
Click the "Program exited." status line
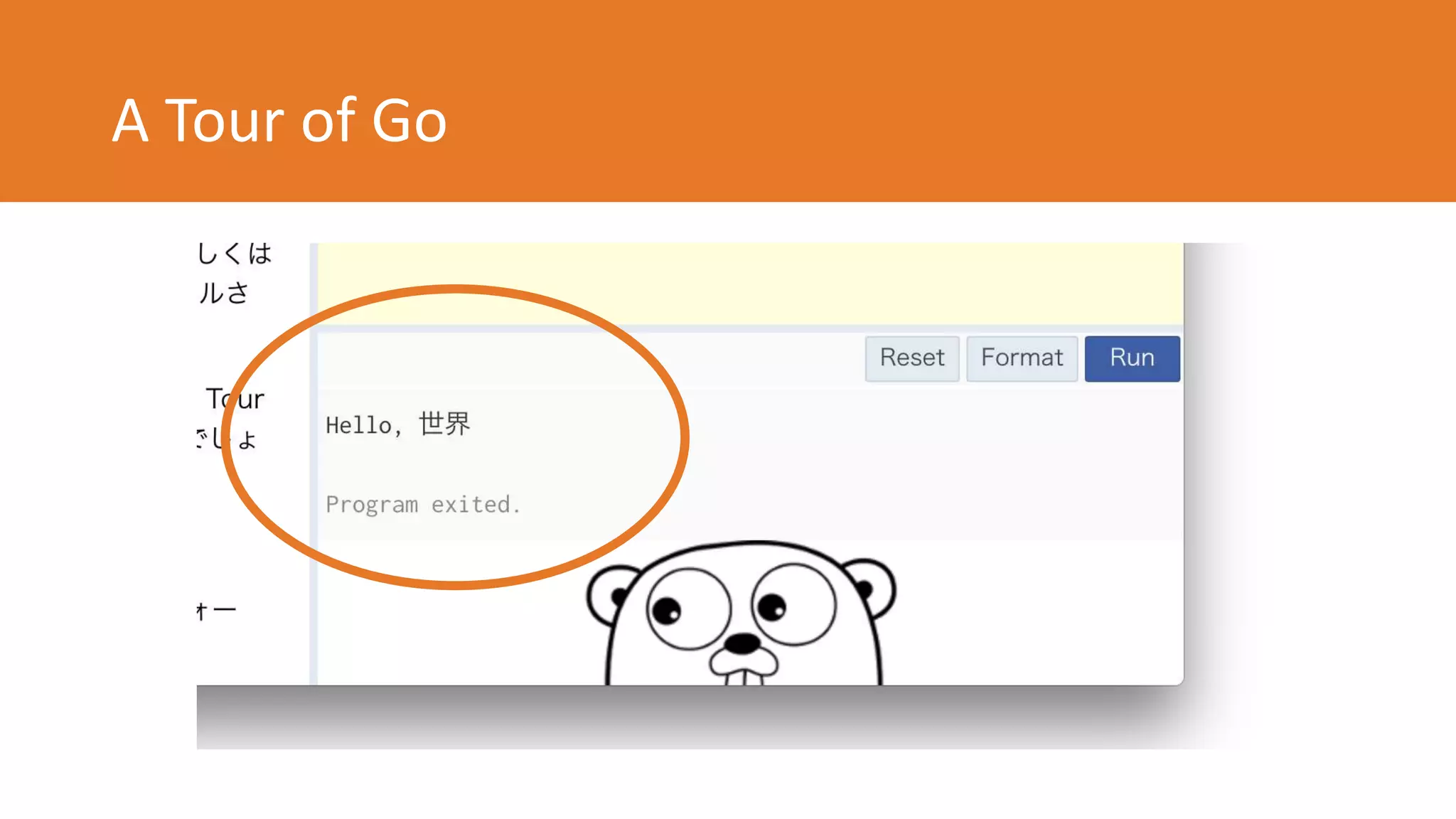423,505
